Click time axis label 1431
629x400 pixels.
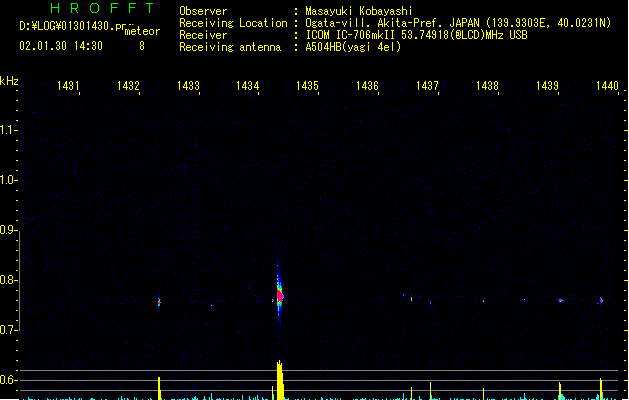[x=68, y=86]
